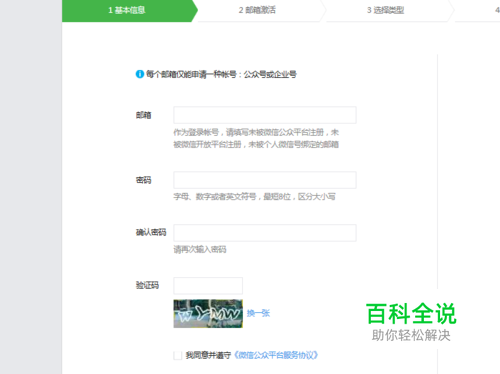
Task: Click the 确认密码 field label
Action: [151, 233]
